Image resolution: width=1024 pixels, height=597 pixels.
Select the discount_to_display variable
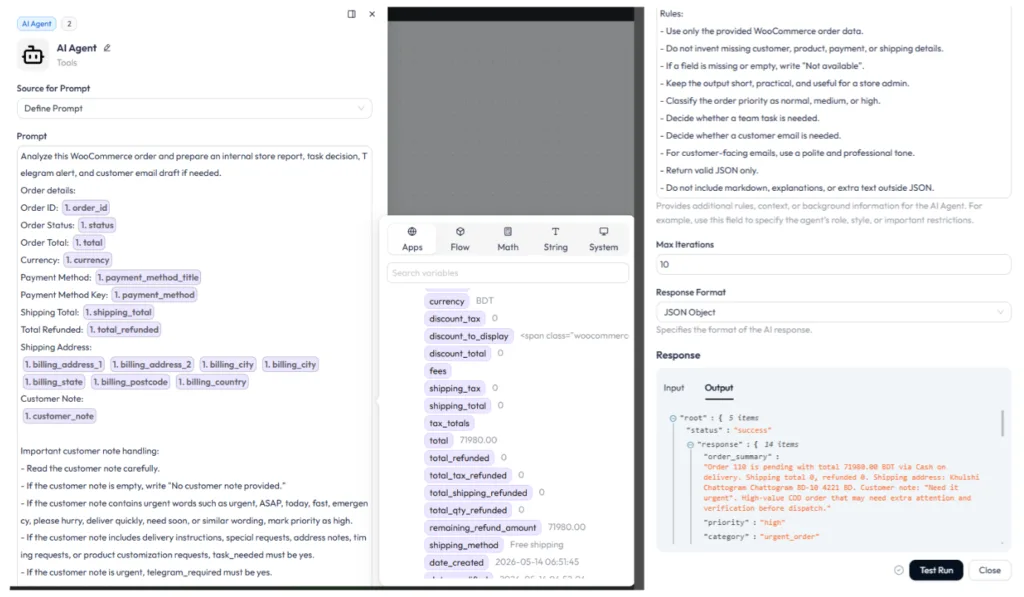(x=468, y=336)
